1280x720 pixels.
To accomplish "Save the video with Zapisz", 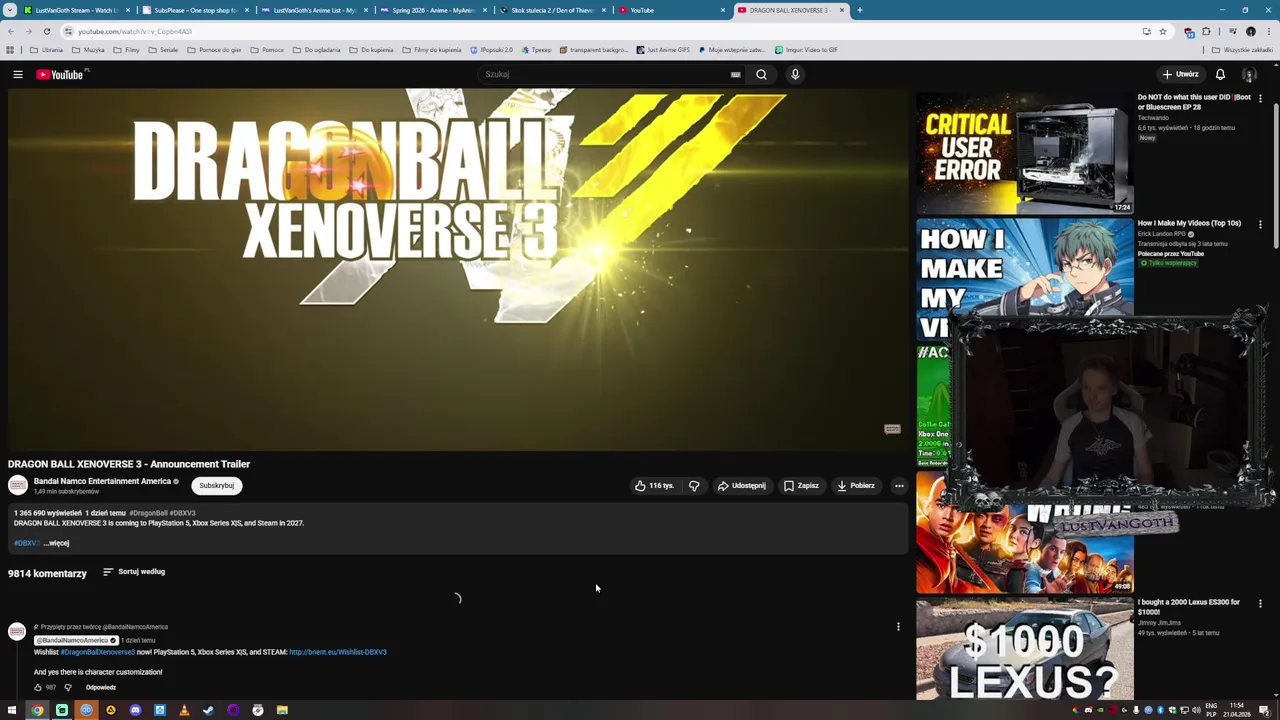I will click(801, 486).
